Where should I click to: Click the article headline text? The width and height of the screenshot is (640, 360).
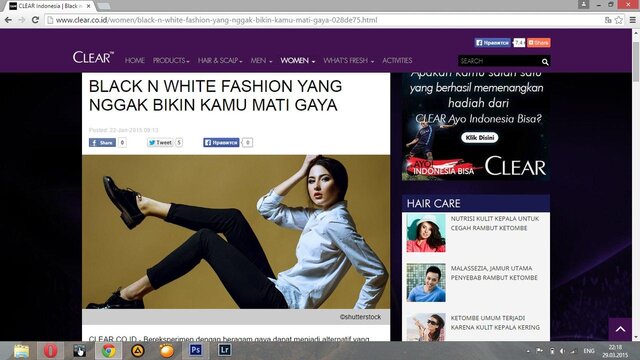216,96
